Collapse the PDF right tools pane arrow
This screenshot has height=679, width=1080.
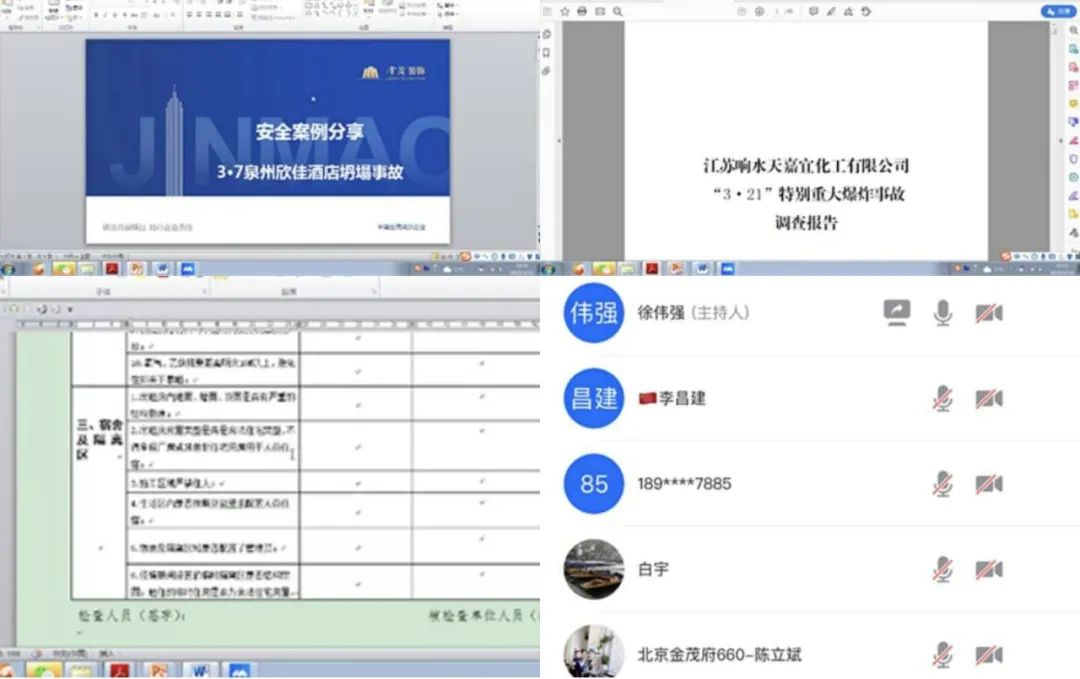coord(1061,140)
